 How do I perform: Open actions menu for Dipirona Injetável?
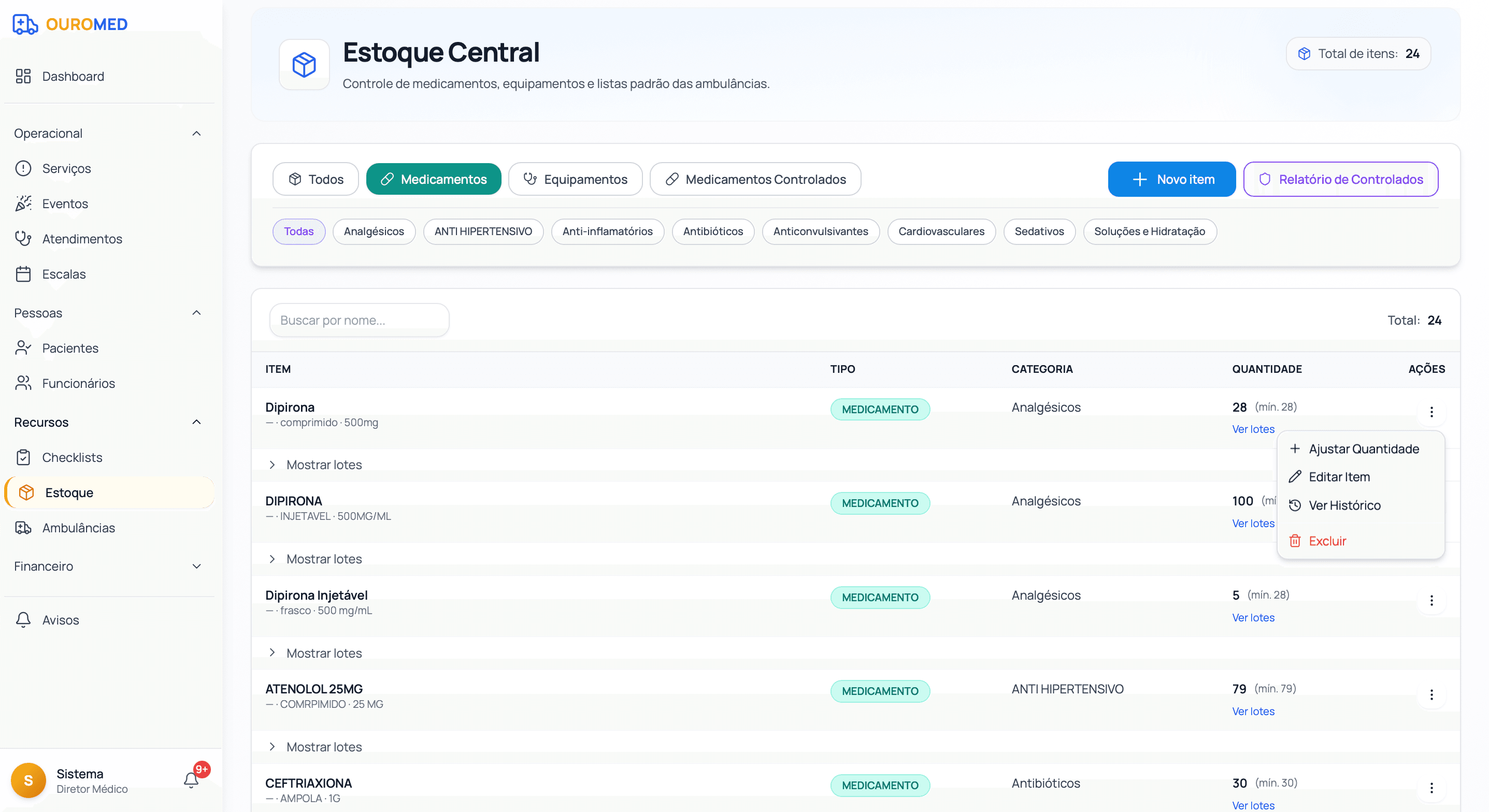click(1431, 601)
